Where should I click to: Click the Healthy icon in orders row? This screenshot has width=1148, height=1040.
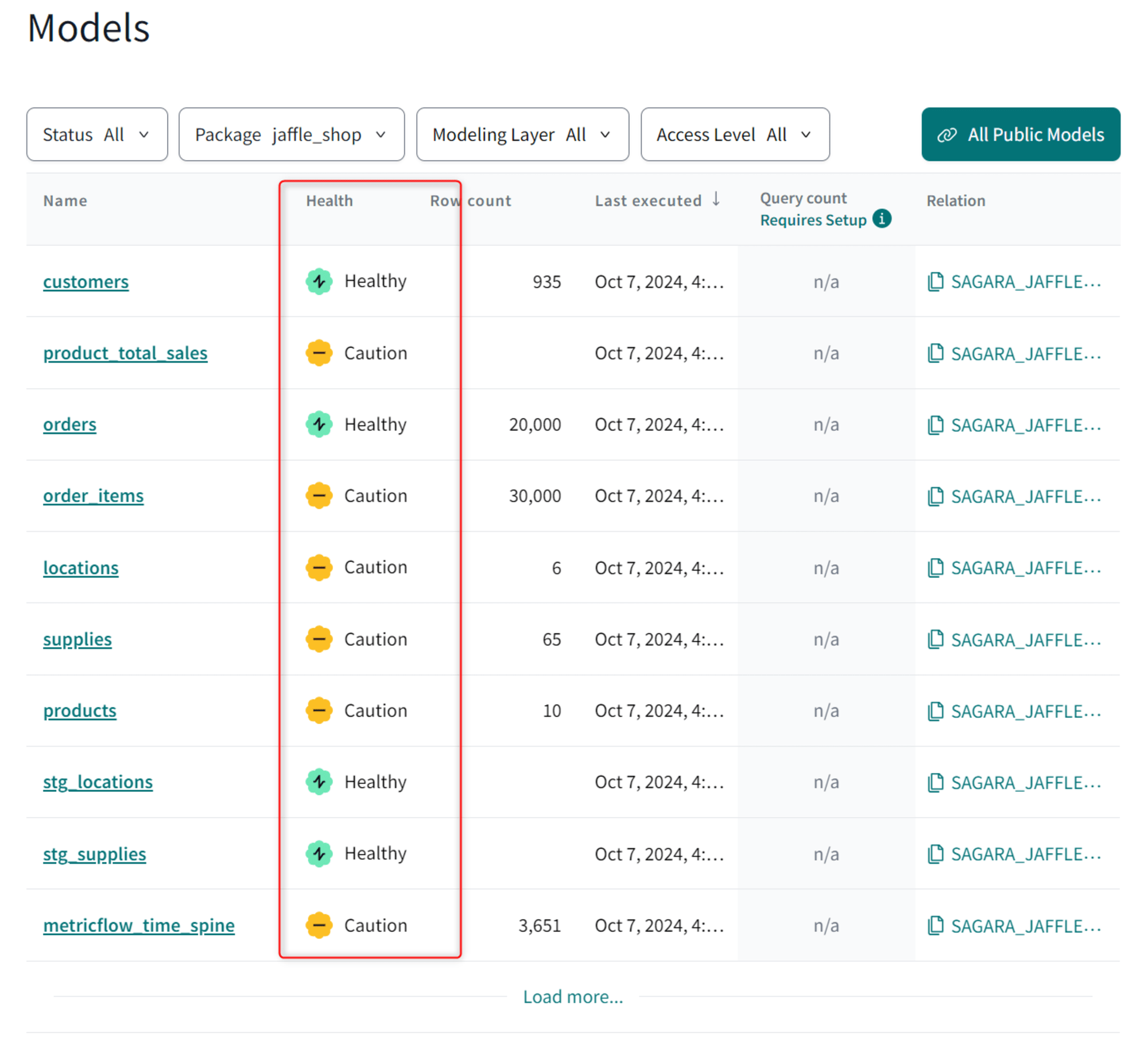point(319,424)
